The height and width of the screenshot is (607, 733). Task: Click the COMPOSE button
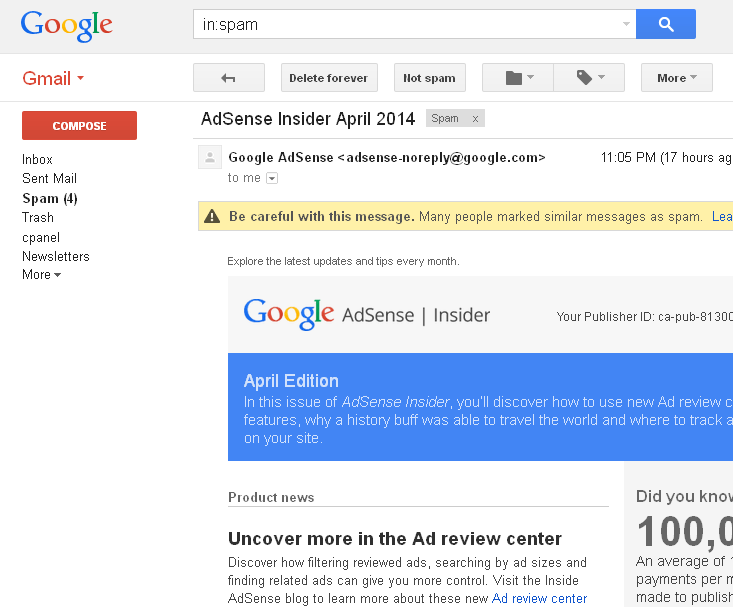point(79,125)
